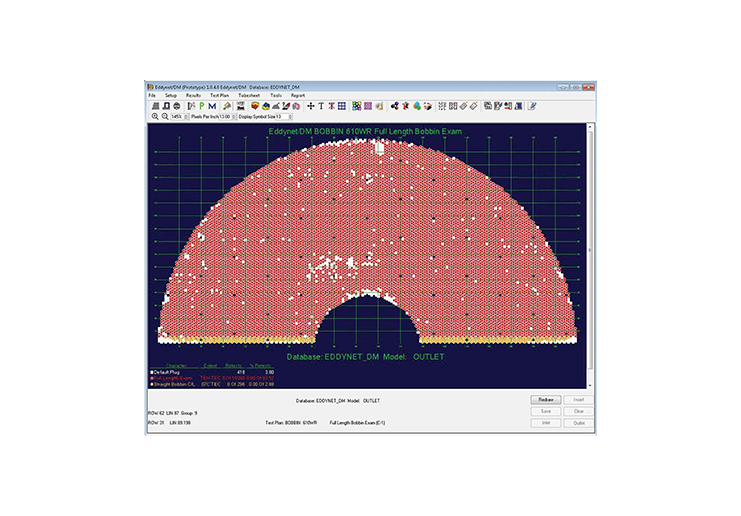741x516 pixels.
Task: Select the blue M toolbar icon
Action: pos(212,106)
